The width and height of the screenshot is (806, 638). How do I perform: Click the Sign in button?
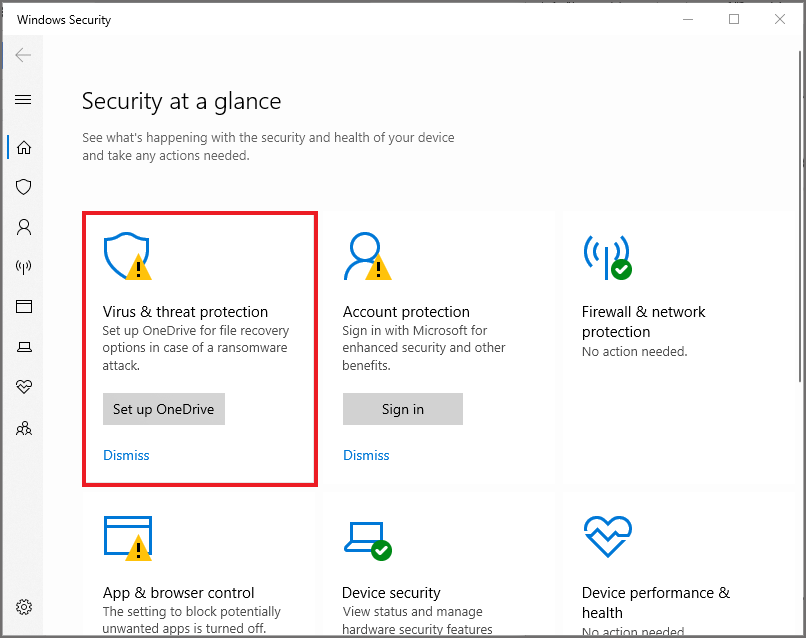[x=403, y=409]
